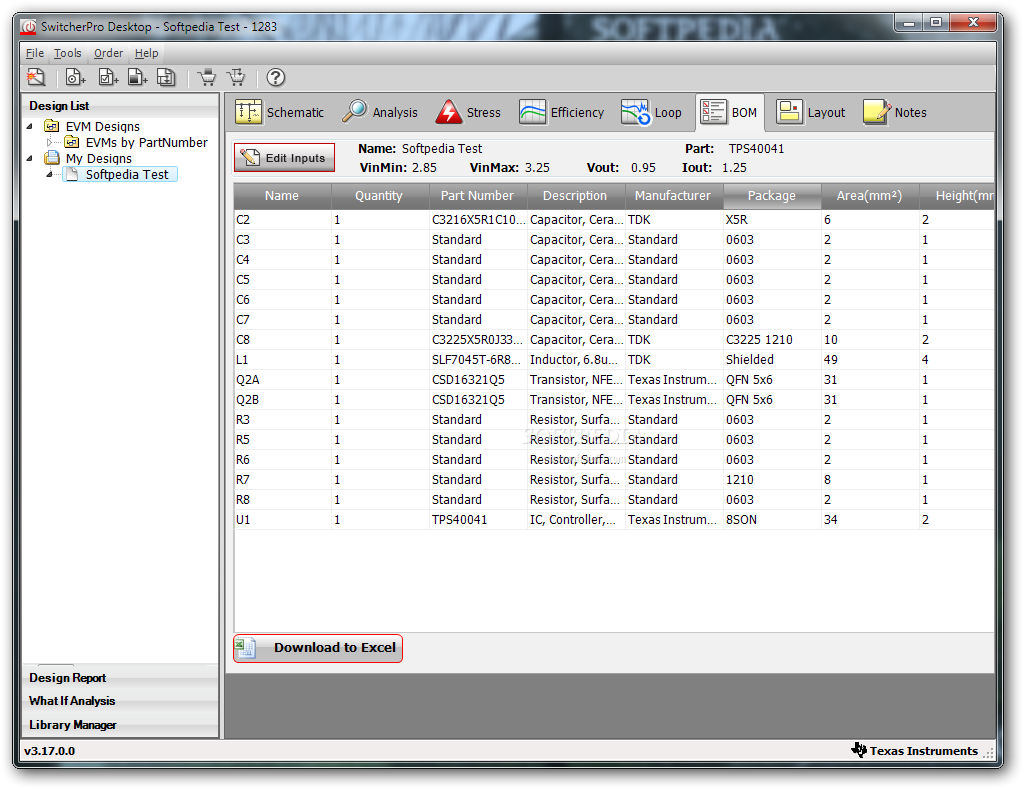Click the Excel spreadsheet icon on Download button
Image resolution: width=1024 pixels, height=789 pixels.
(246, 648)
